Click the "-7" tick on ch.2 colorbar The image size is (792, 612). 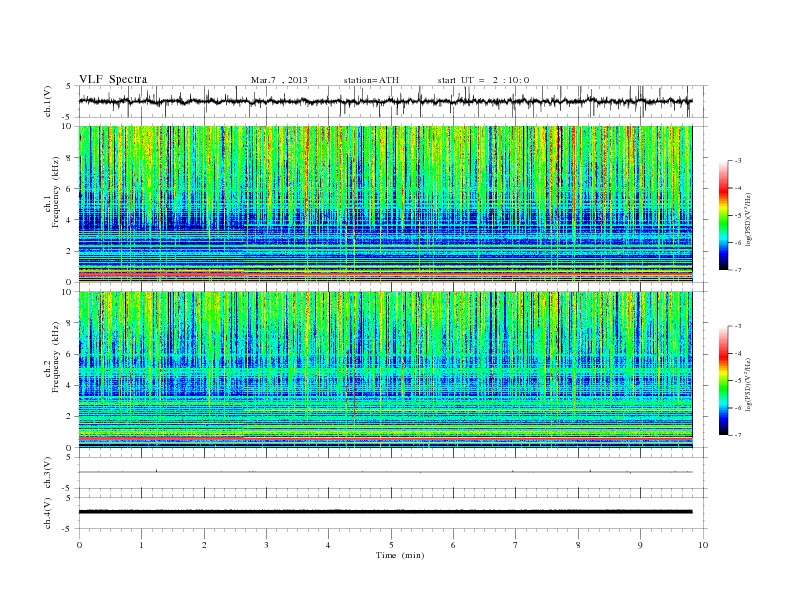(x=737, y=435)
